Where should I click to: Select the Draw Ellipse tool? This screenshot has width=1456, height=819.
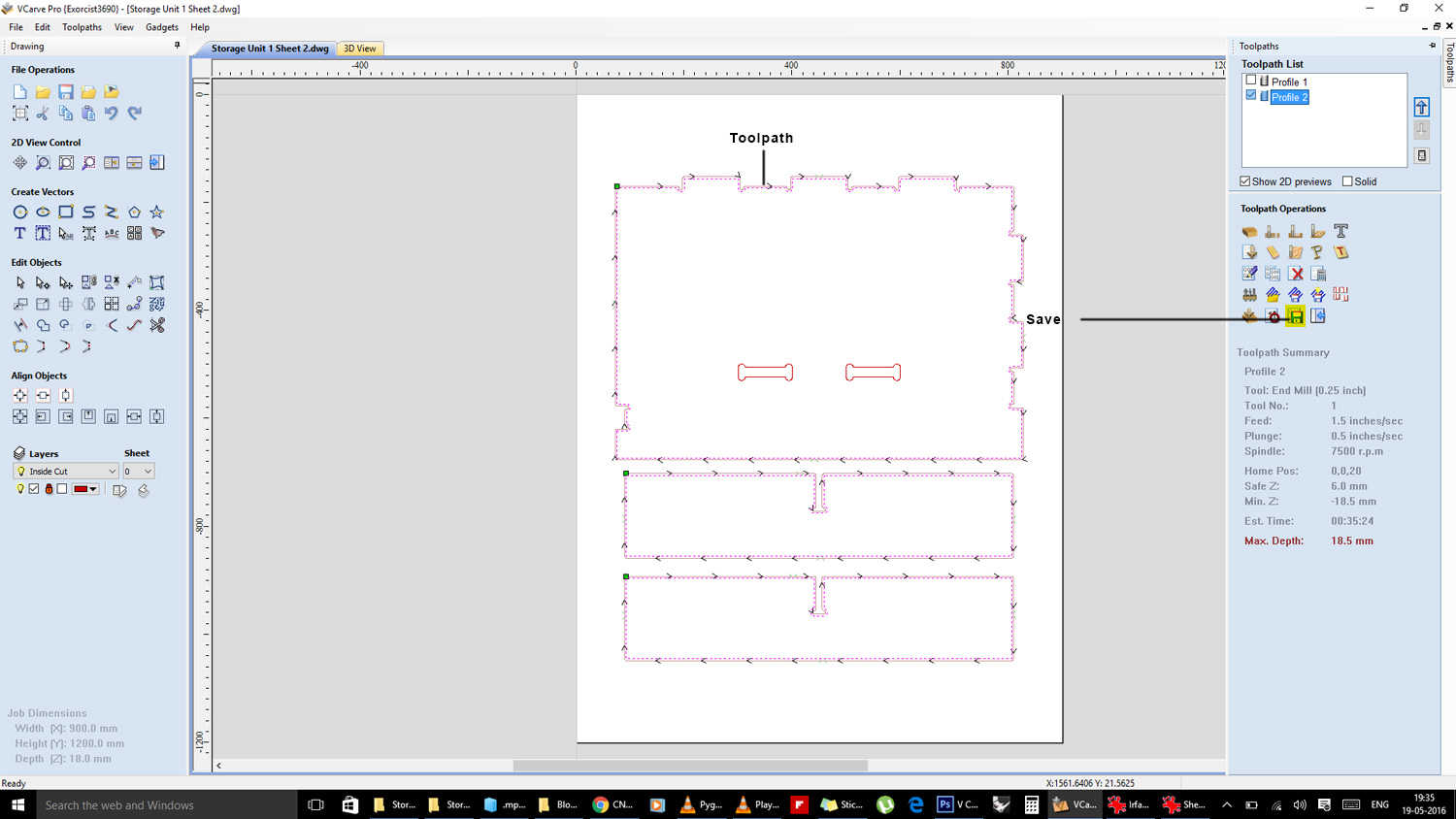click(43, 212)
